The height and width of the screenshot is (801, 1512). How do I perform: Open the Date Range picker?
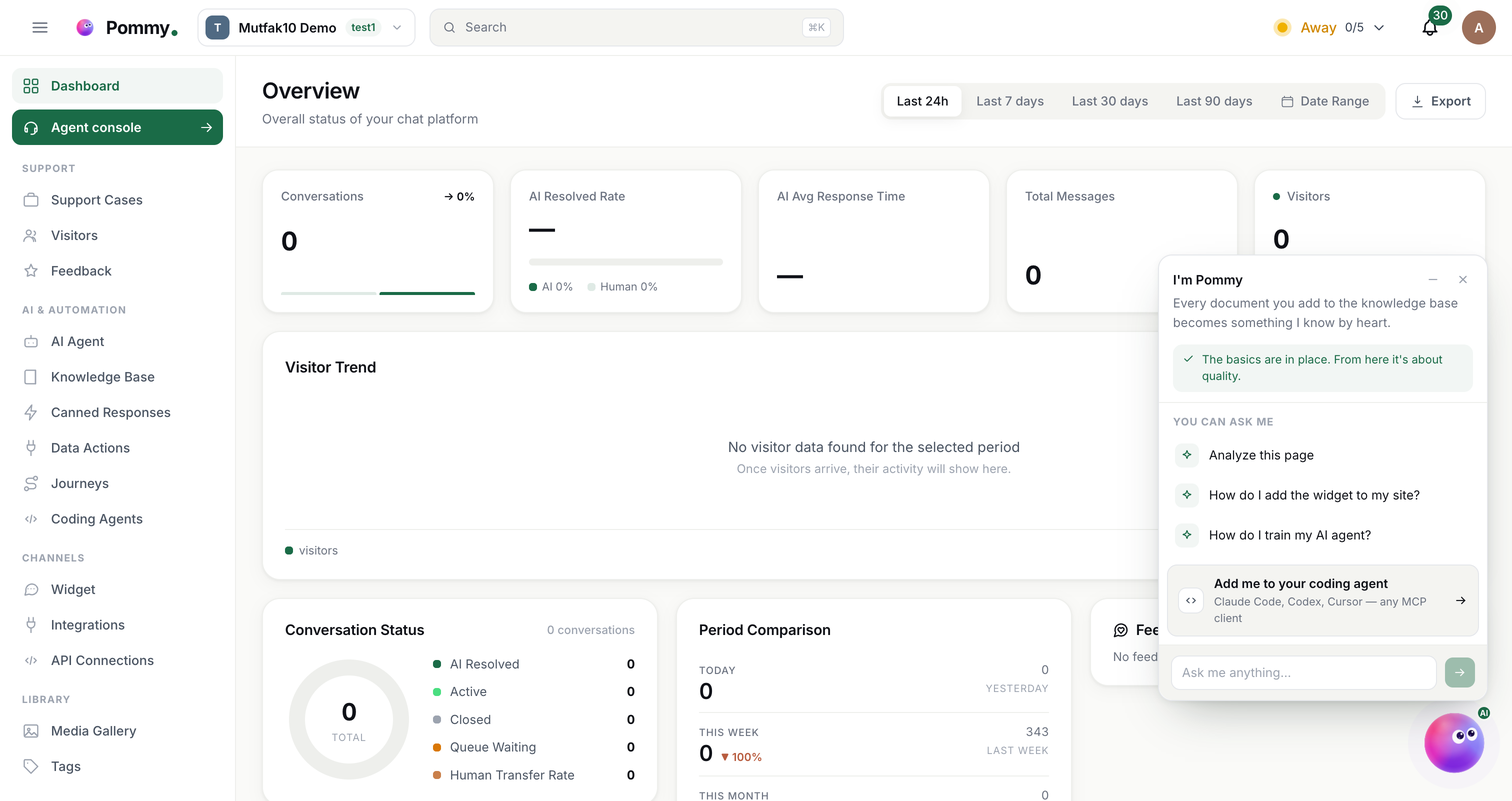pyautogui.click(x=1325, y=101)
